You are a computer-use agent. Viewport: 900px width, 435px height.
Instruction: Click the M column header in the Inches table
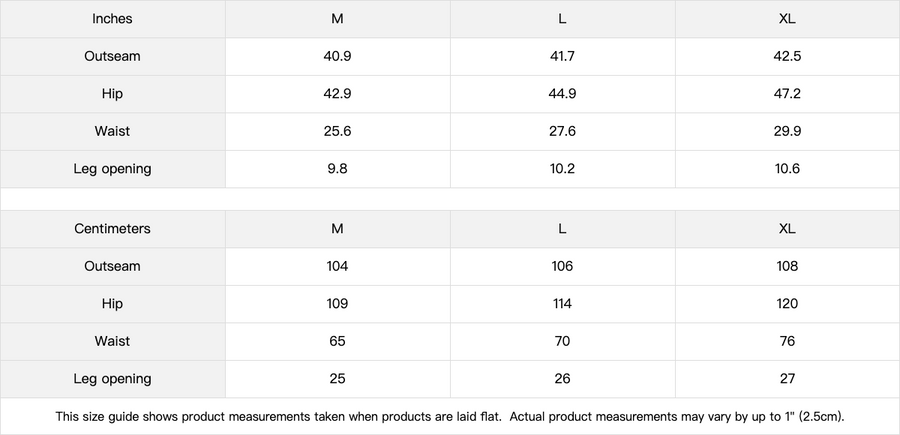pos(337,19)
